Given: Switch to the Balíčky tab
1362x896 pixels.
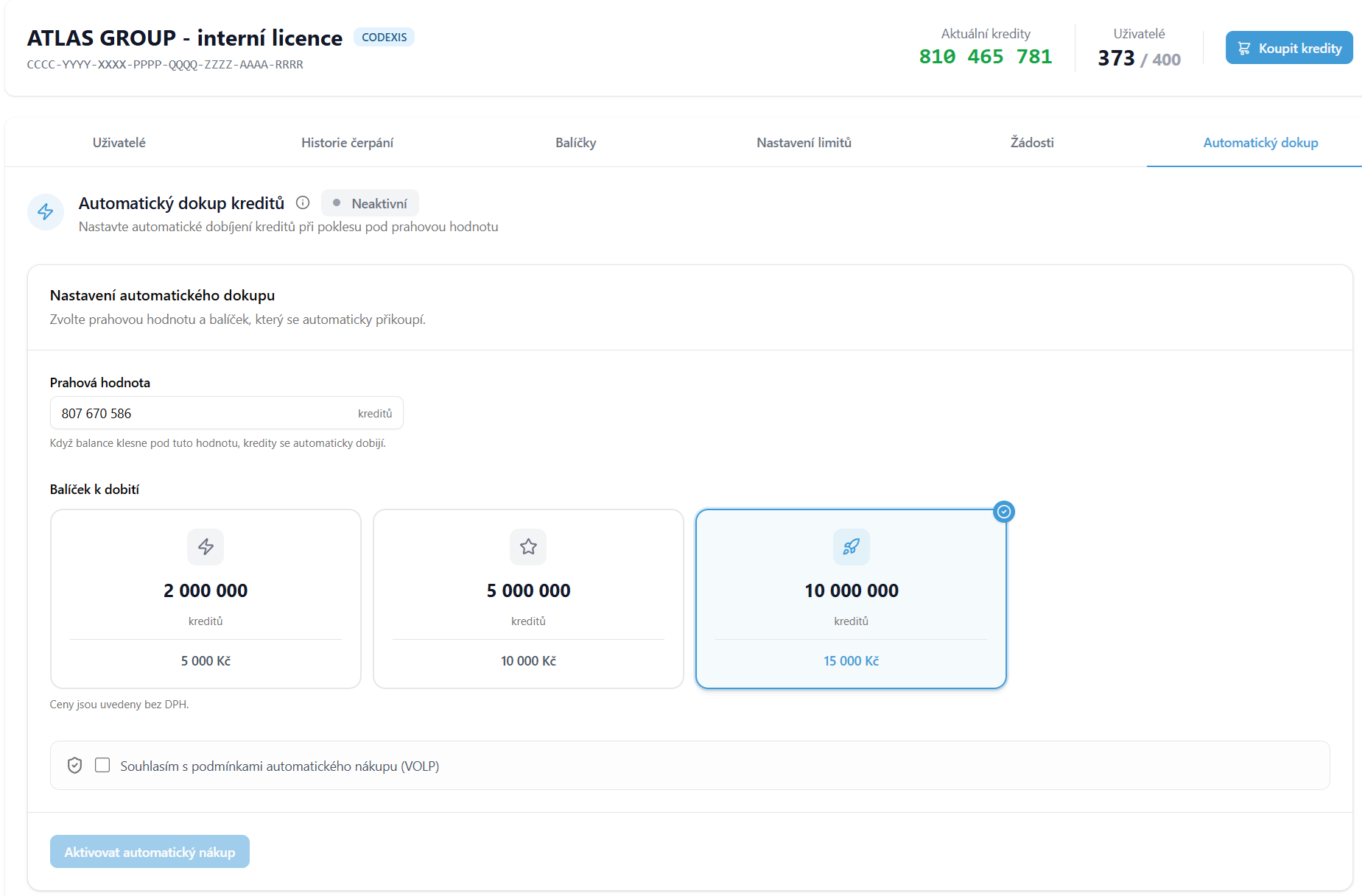Looking at the screenshot, I should (x=575, y=143).
